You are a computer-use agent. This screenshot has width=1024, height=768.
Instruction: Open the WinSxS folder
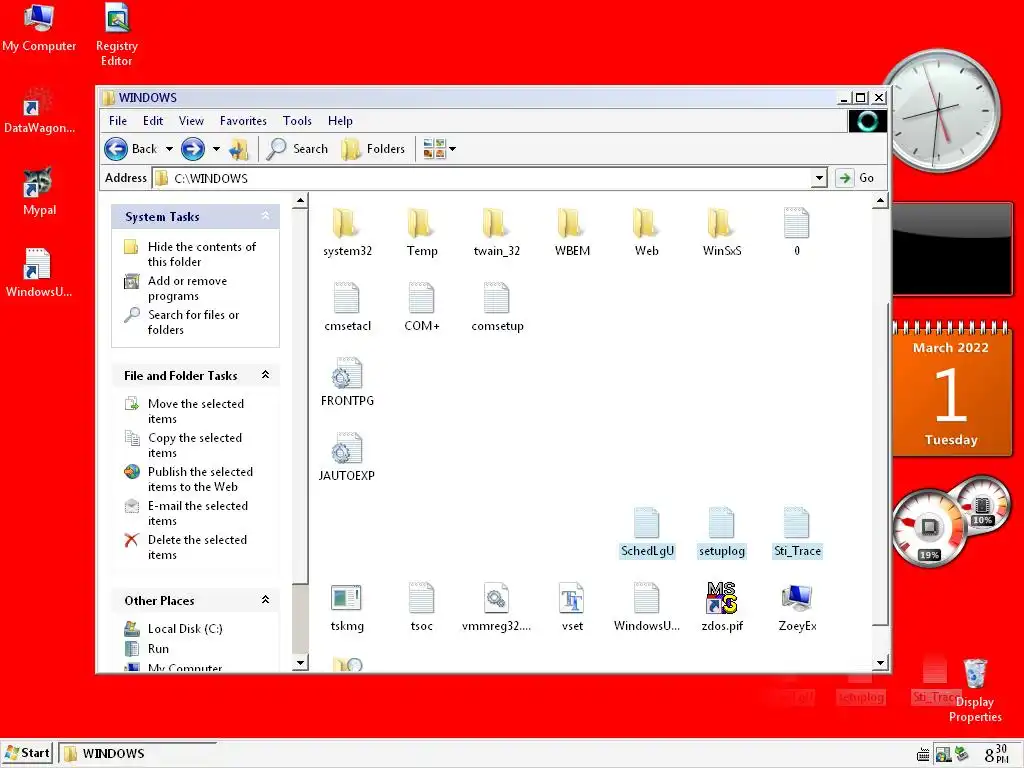(x=722, y=232)
